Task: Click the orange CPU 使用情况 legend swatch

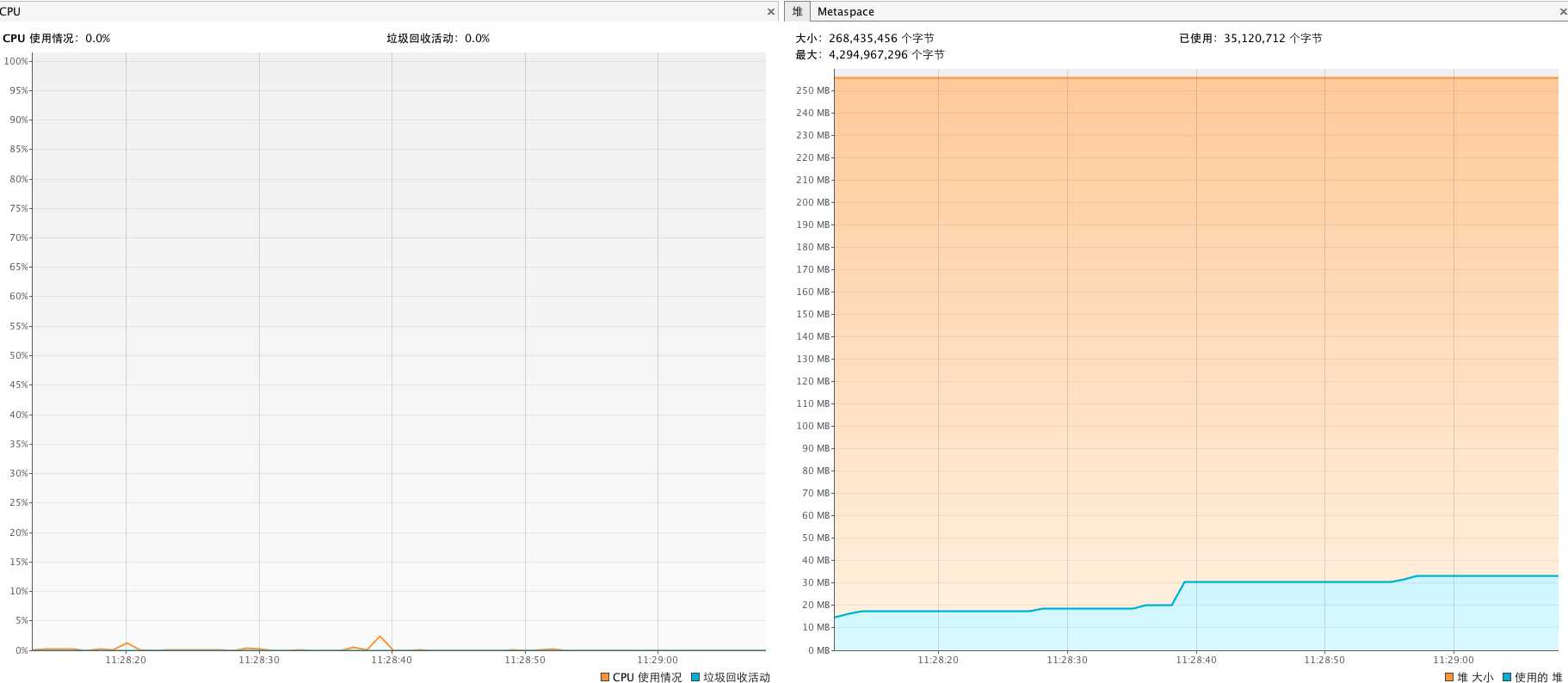Action: coord(605,677)
